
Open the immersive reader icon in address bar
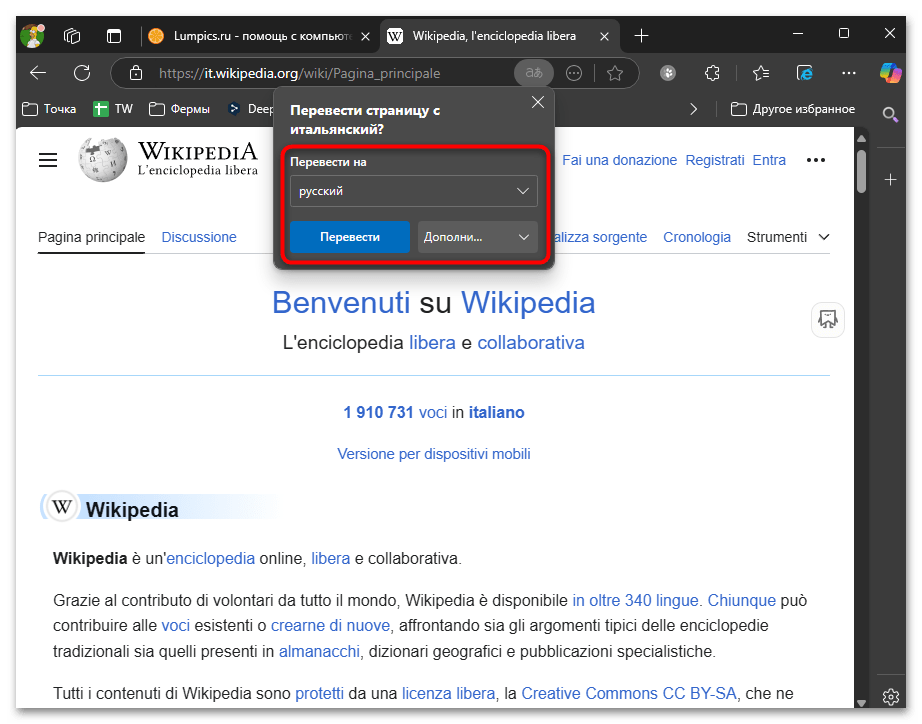574,73
